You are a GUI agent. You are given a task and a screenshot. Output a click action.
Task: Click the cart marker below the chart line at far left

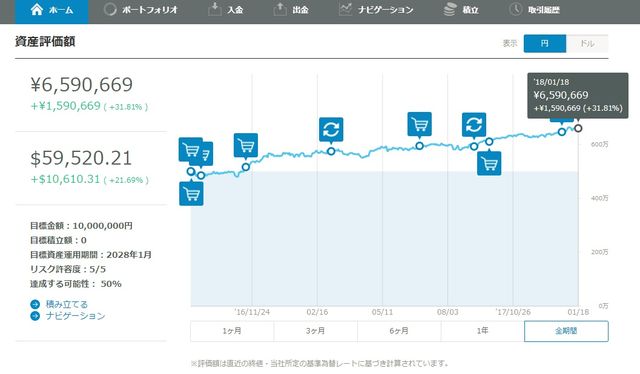(191, 194)
